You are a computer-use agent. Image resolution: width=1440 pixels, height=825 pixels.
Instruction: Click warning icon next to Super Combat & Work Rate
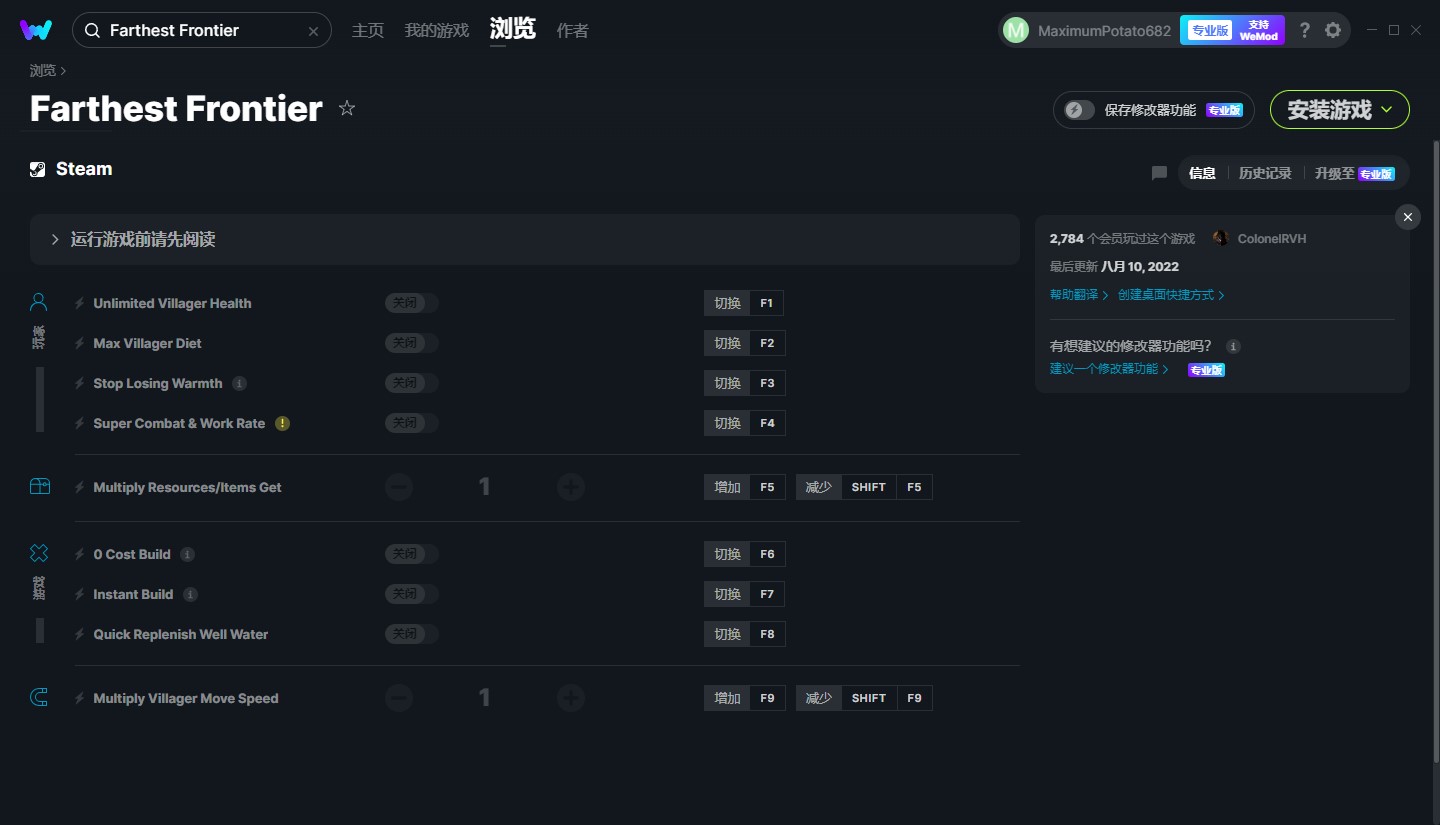(283, 423)
